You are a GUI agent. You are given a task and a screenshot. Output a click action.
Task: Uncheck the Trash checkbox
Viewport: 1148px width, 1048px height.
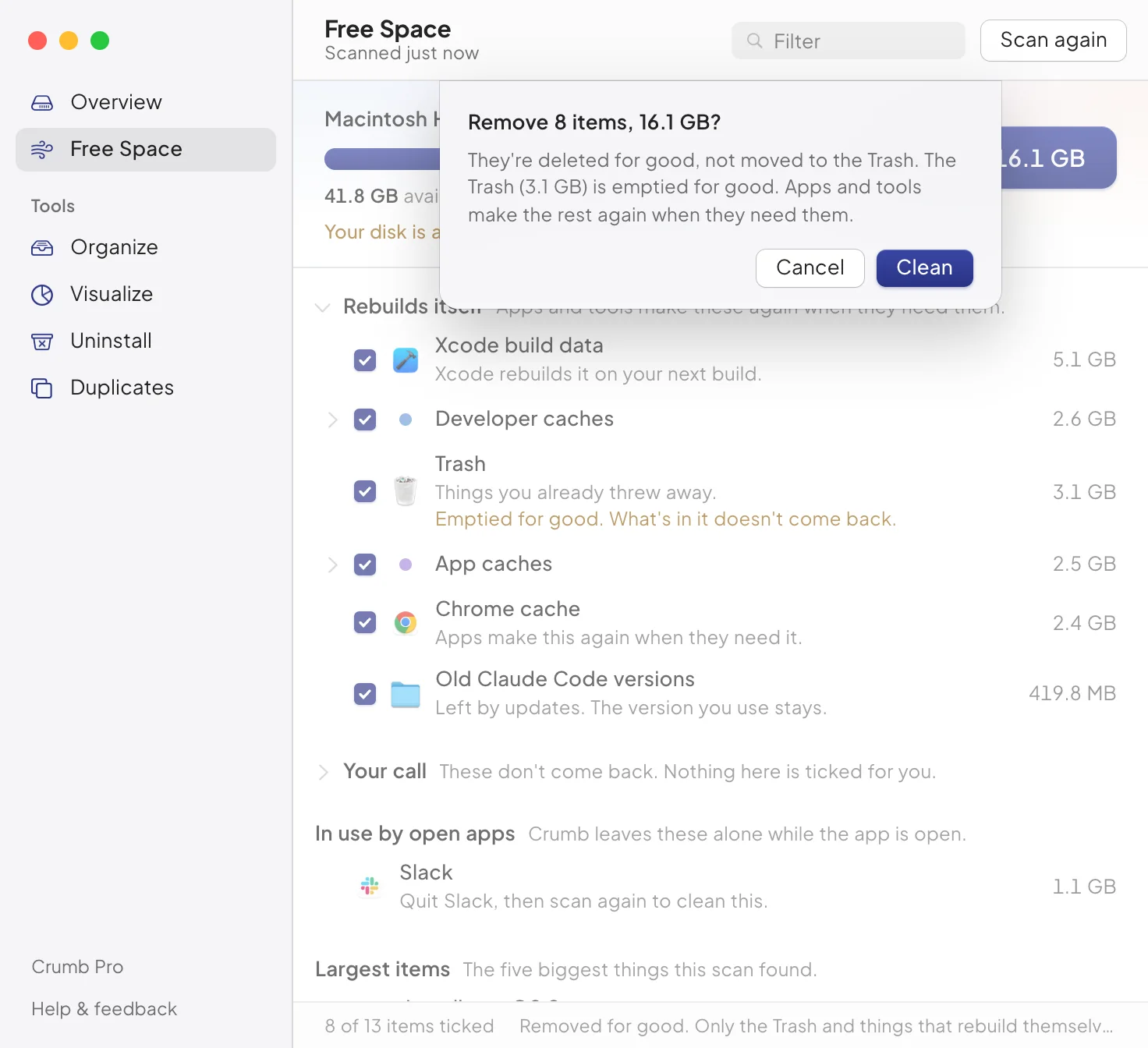pos(365,491)
